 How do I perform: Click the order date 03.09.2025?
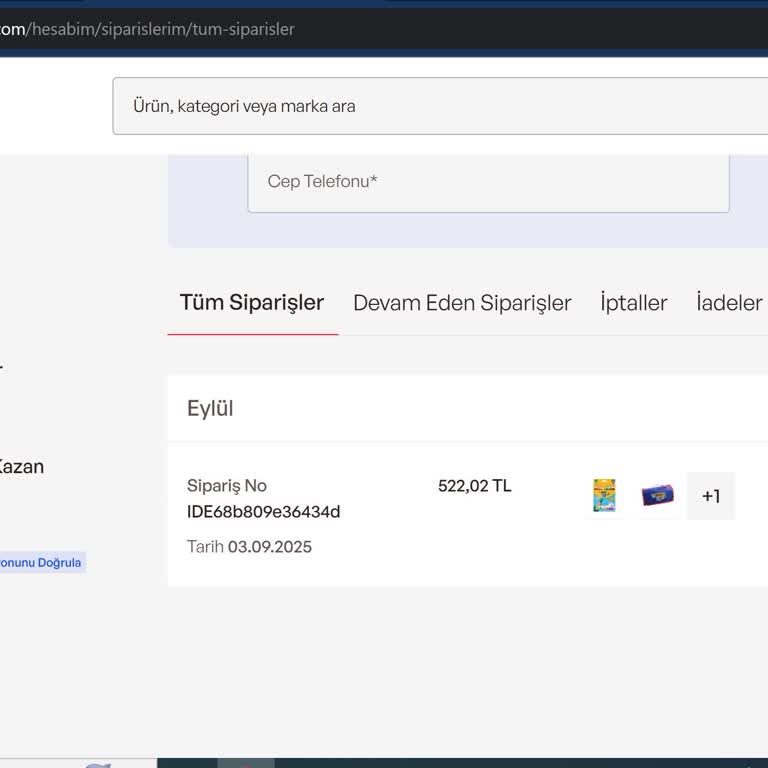tap(269, 547)
